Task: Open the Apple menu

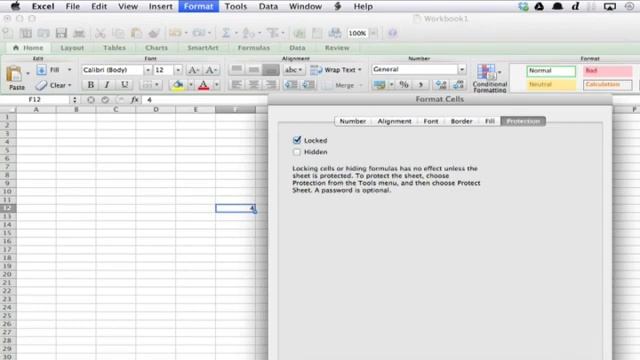Action: (15, 6)
